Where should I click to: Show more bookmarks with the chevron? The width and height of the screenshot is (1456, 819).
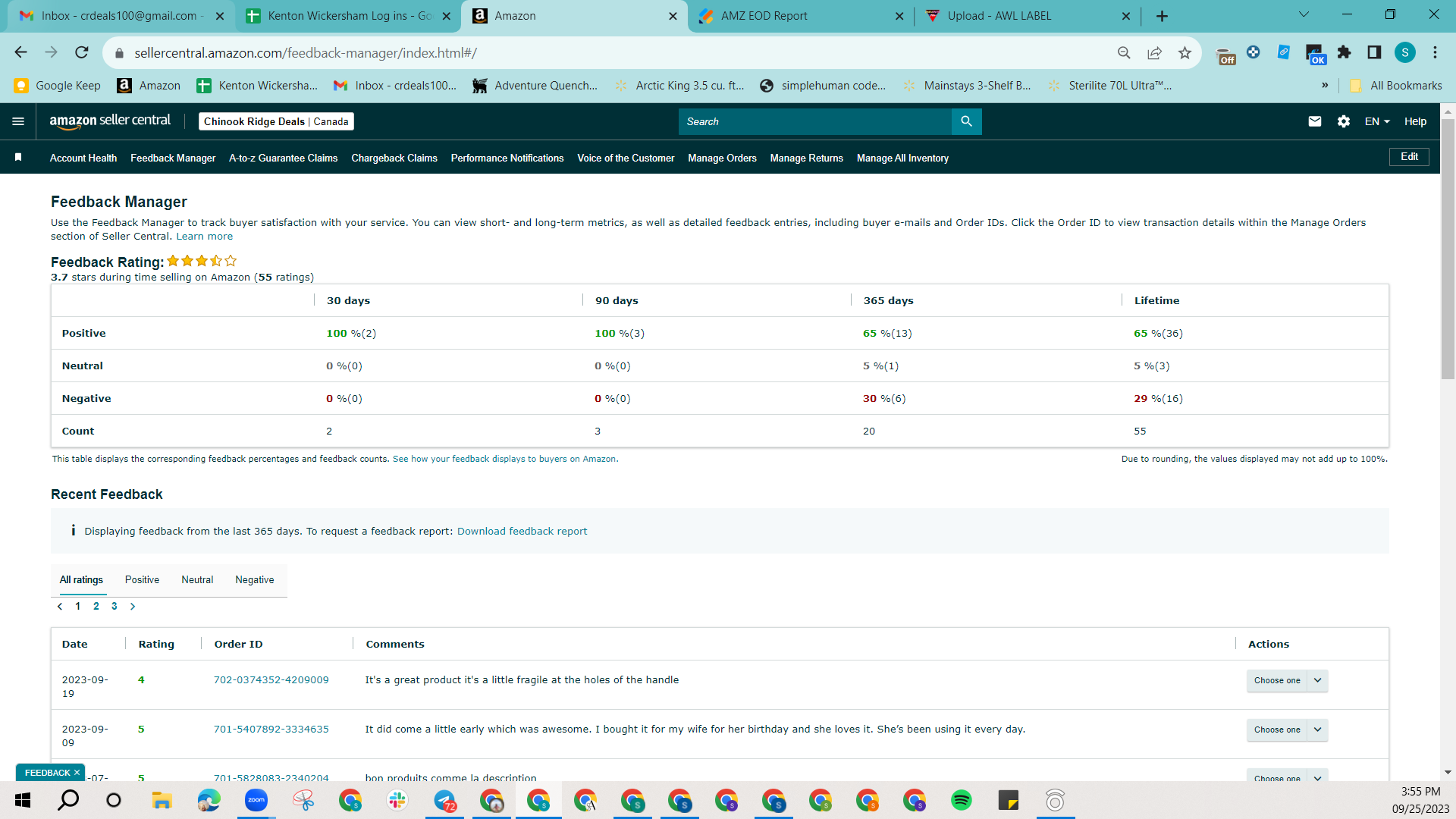(1325, 85)
